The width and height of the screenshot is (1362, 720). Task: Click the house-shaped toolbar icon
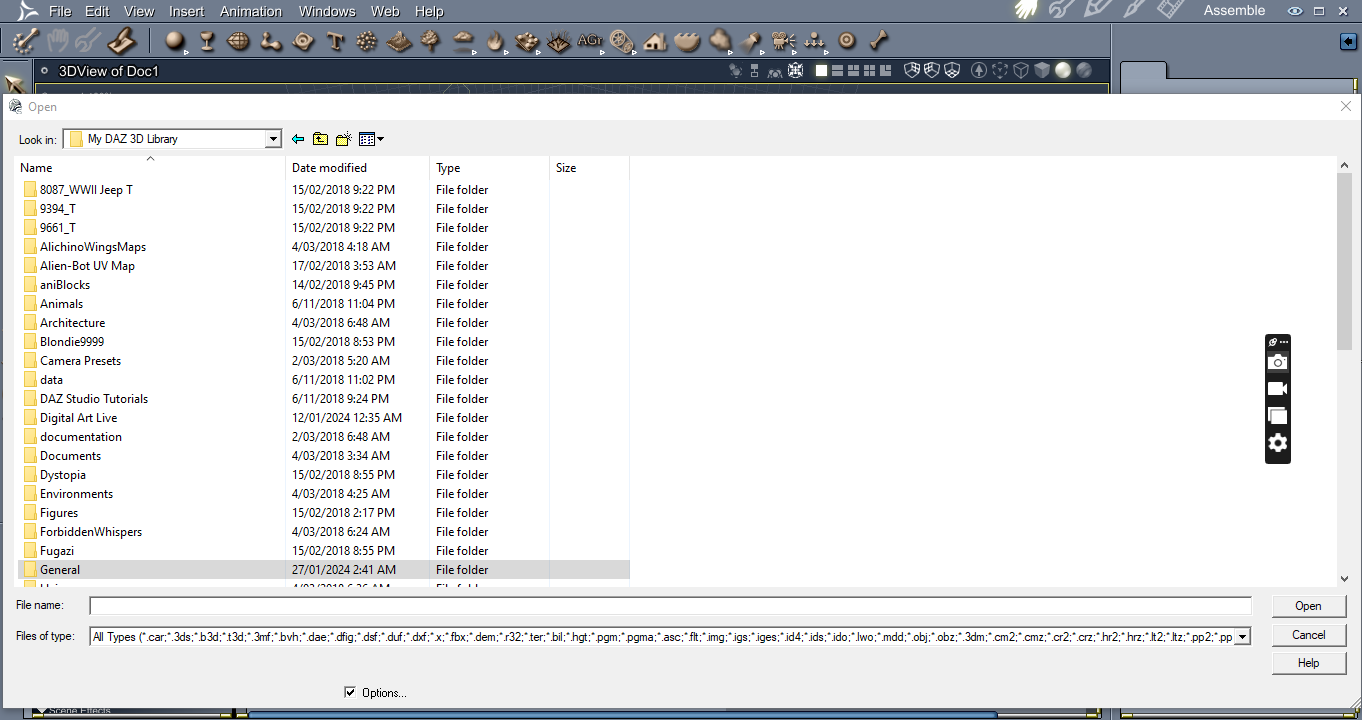(x=655, y=41)
